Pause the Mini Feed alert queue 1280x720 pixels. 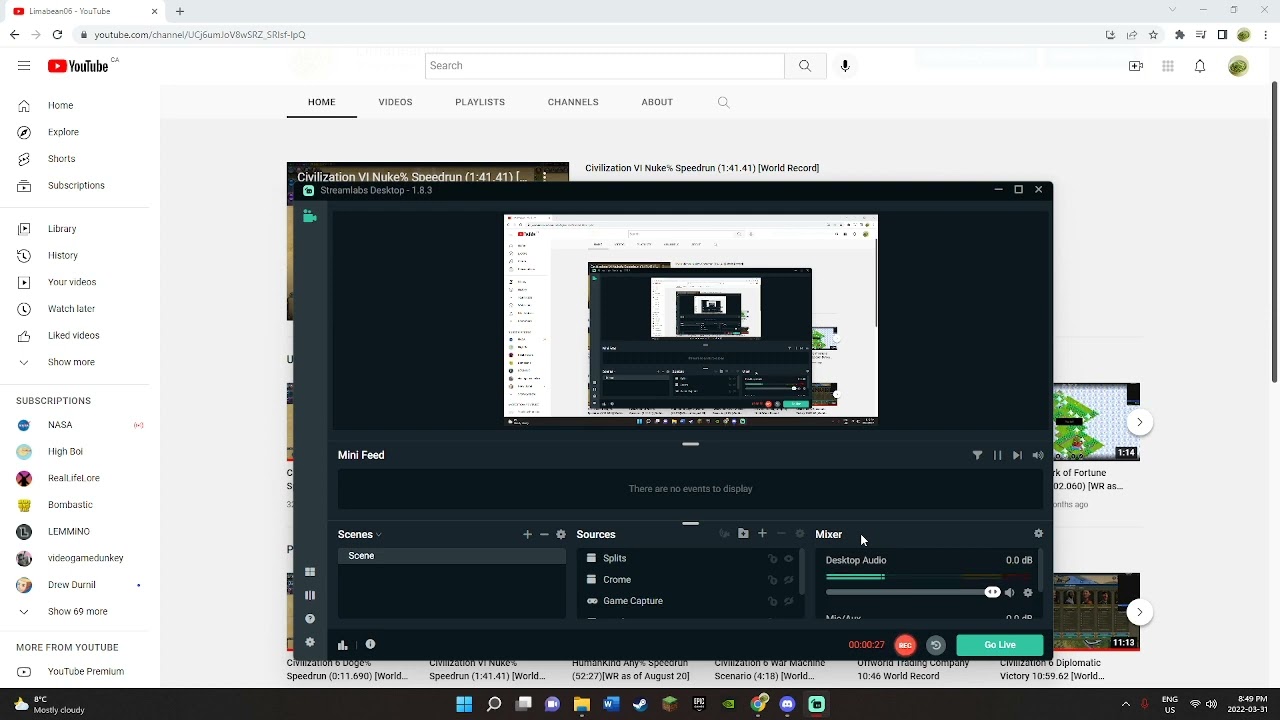(x=997, y=455)
